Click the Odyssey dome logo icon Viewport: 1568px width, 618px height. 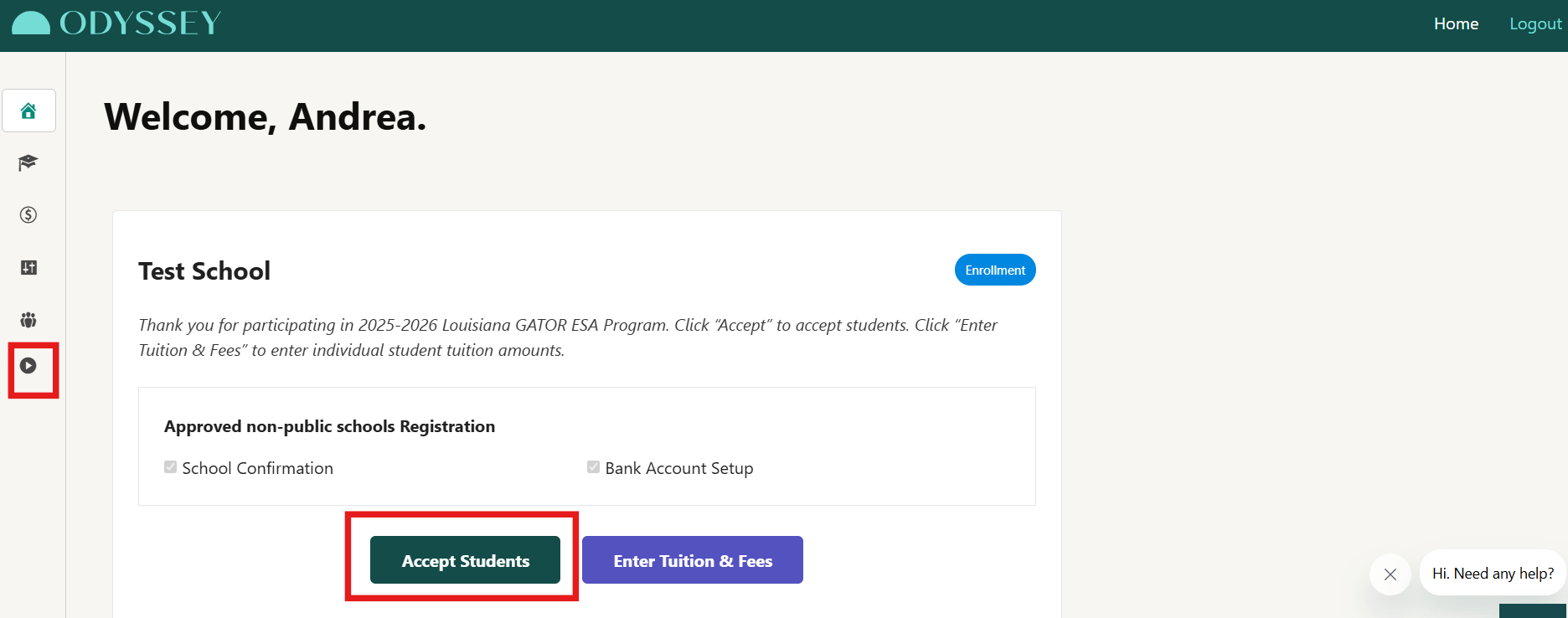tap(31, 23)
